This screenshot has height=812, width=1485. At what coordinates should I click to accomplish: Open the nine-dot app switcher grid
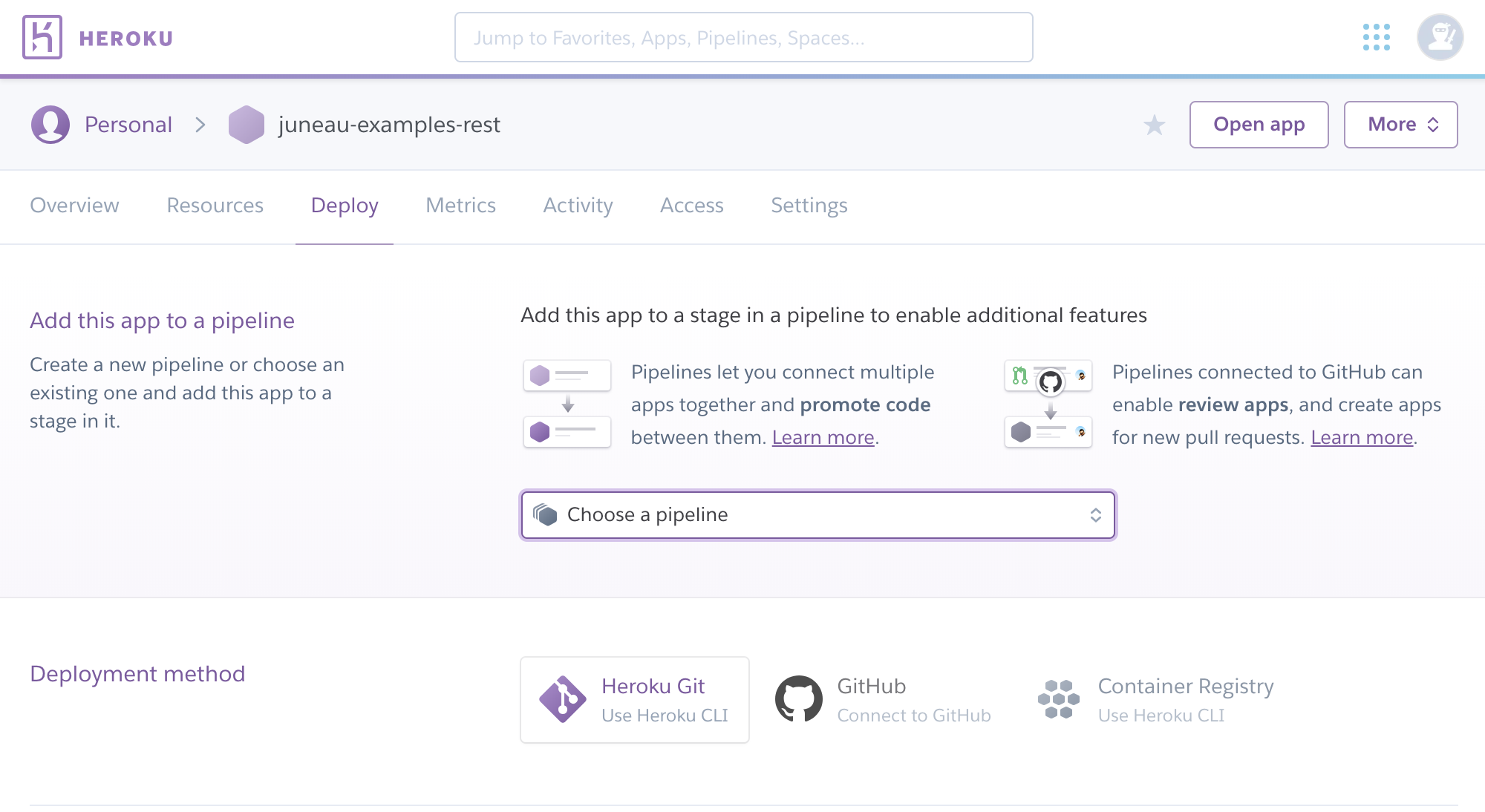click(x=1376, y=37)
